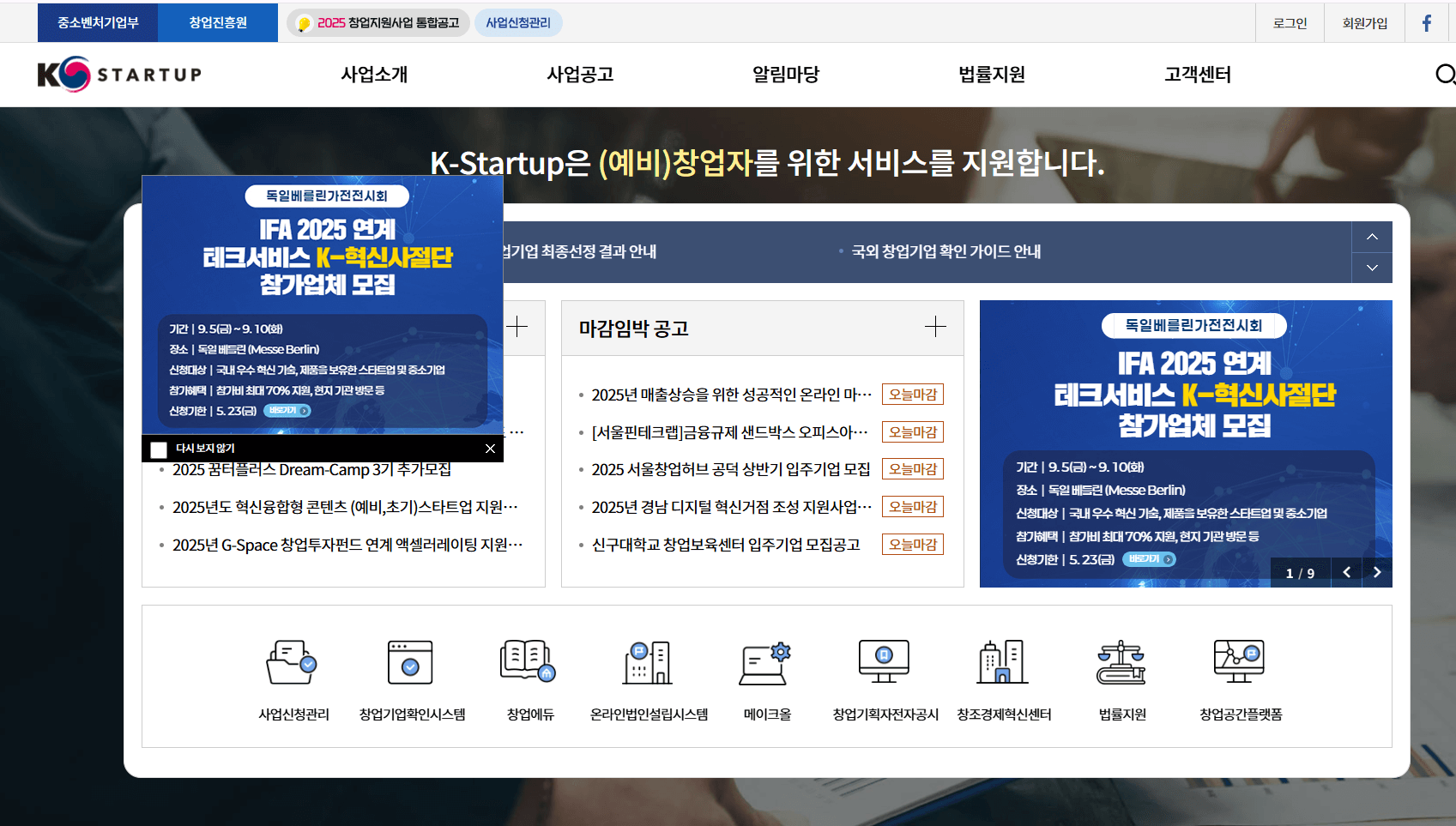Check the 다시 보지 않기 checkbox
1456x826 pixels.
coord(158,449)
